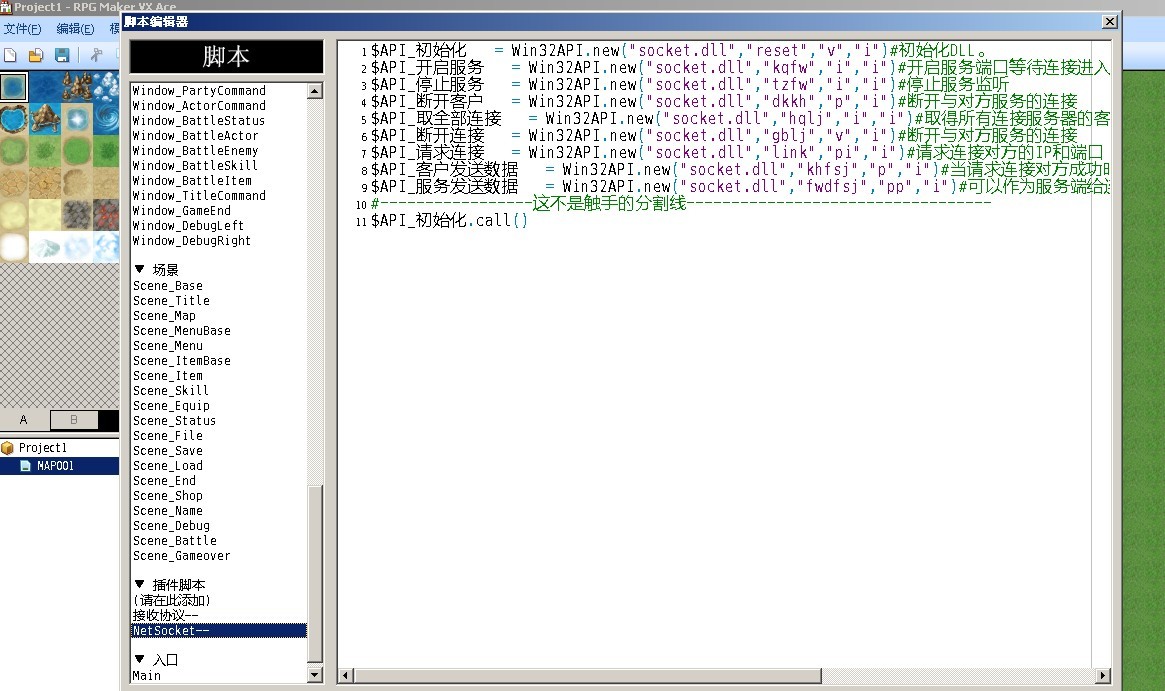Select the Scene_Title script
Image resolution: width=1165 pixels, height=691 pixels.
click(x=172, y=301)
